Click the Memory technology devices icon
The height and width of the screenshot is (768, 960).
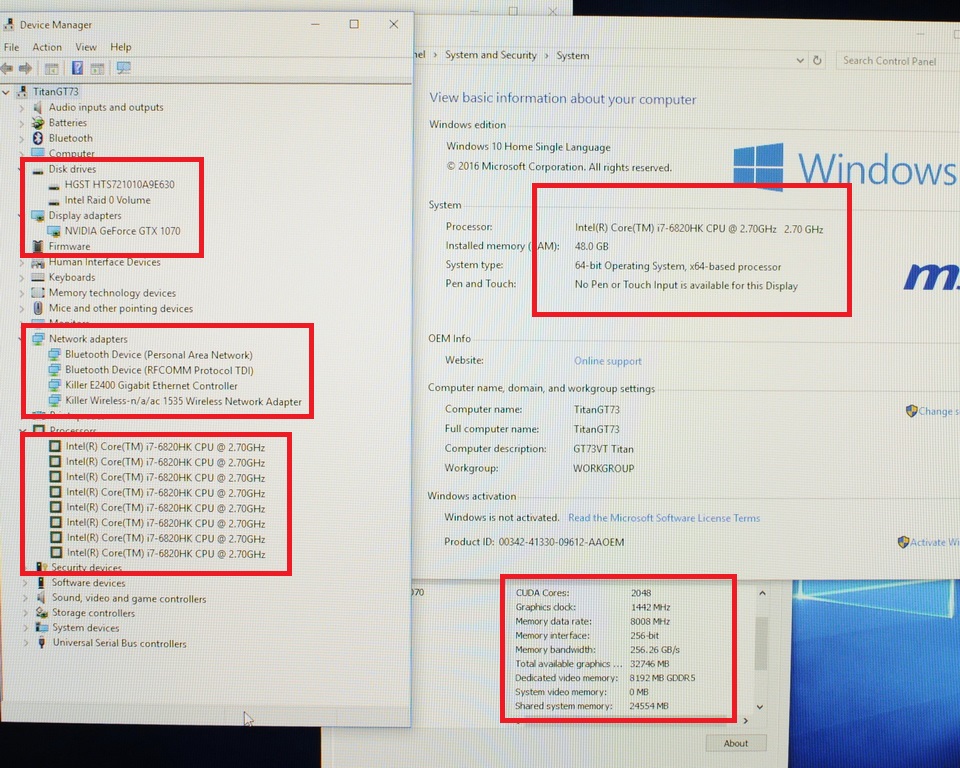(38, 293)
